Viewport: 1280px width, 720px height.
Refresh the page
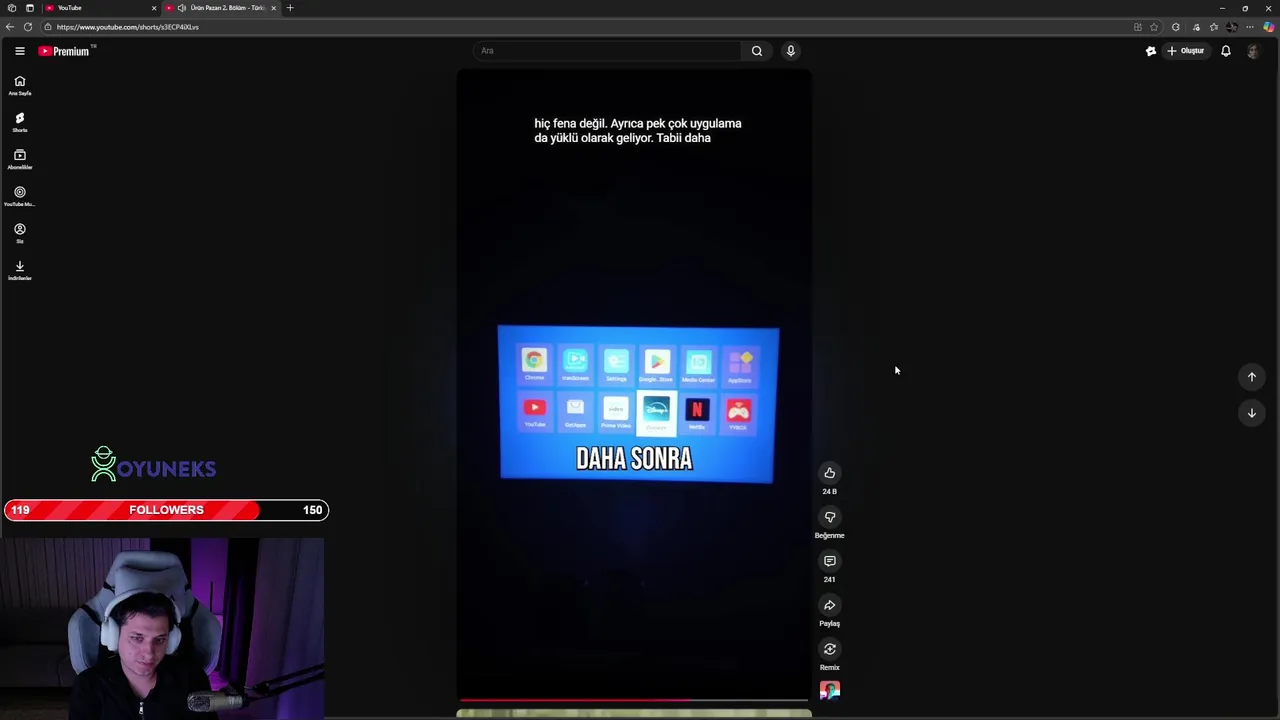click(28, 27)
